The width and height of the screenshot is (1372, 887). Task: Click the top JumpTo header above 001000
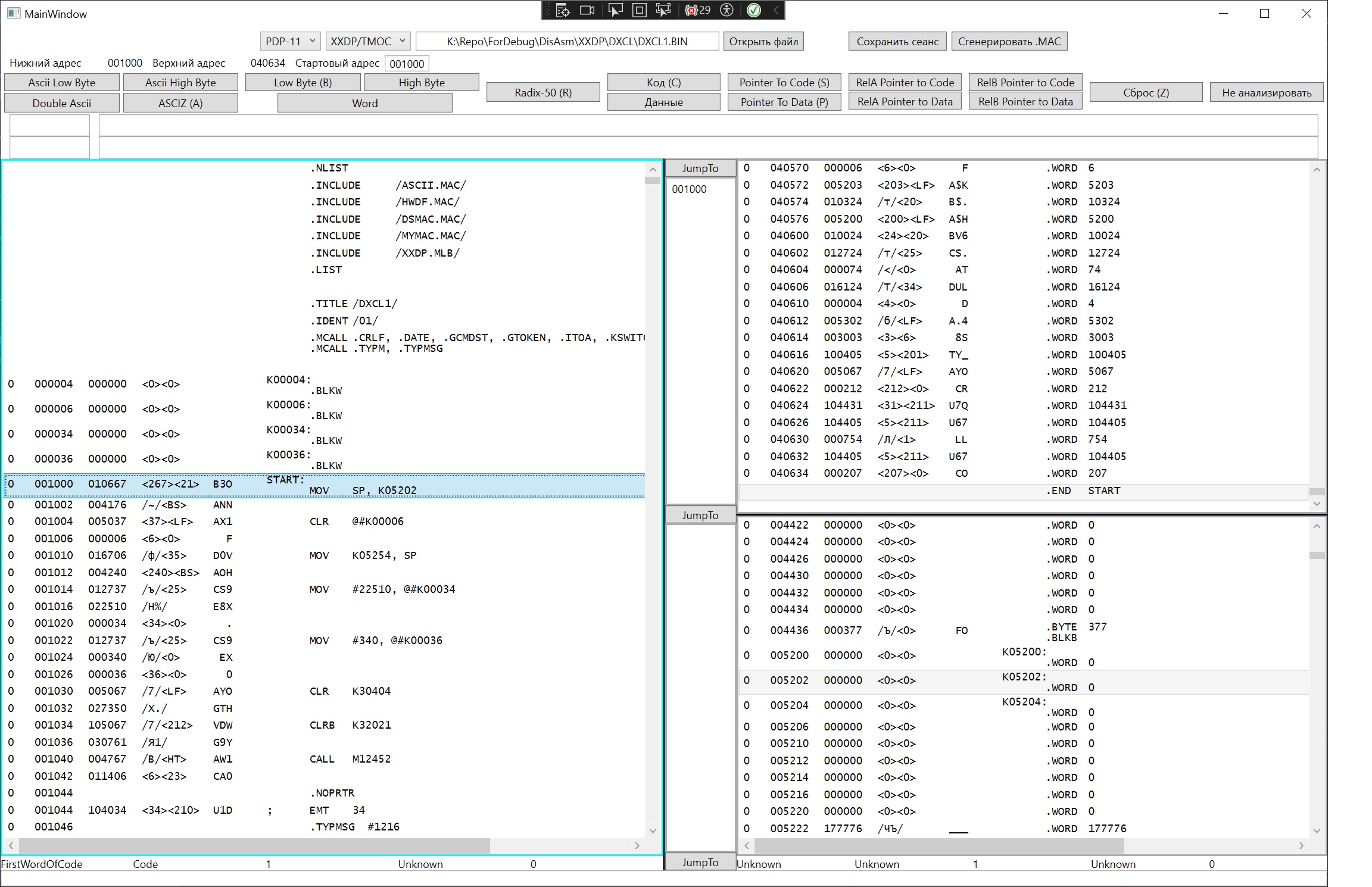[x=700, y=168]
